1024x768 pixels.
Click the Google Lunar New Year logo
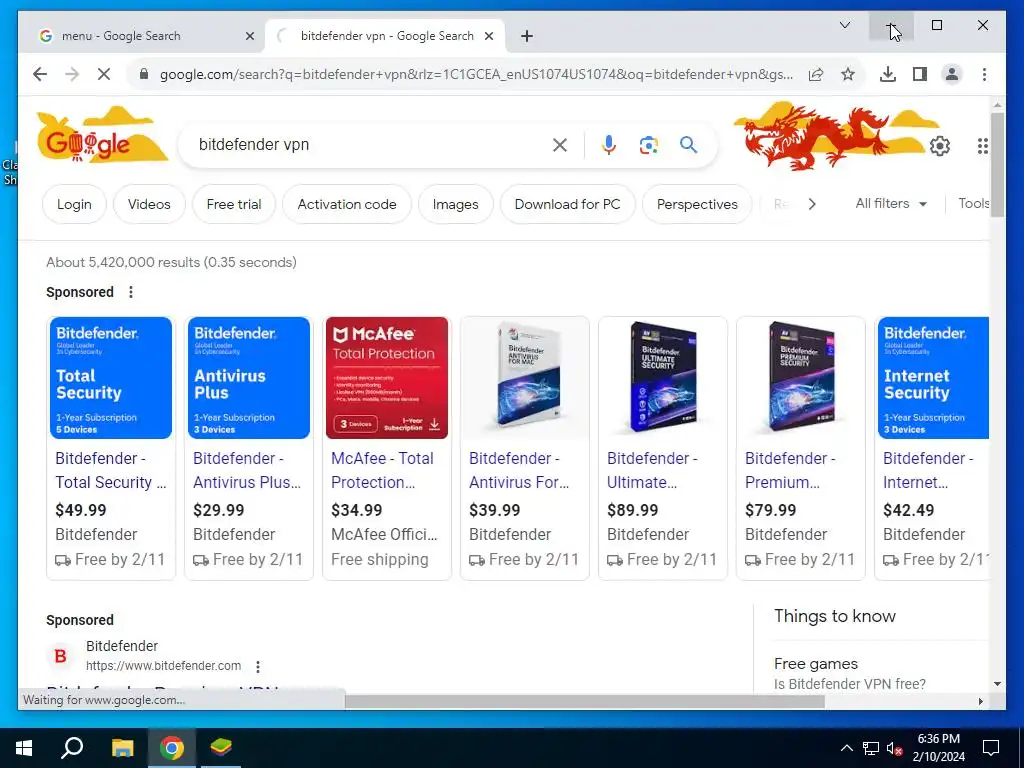pyautogui.click(x=101, y=136)
